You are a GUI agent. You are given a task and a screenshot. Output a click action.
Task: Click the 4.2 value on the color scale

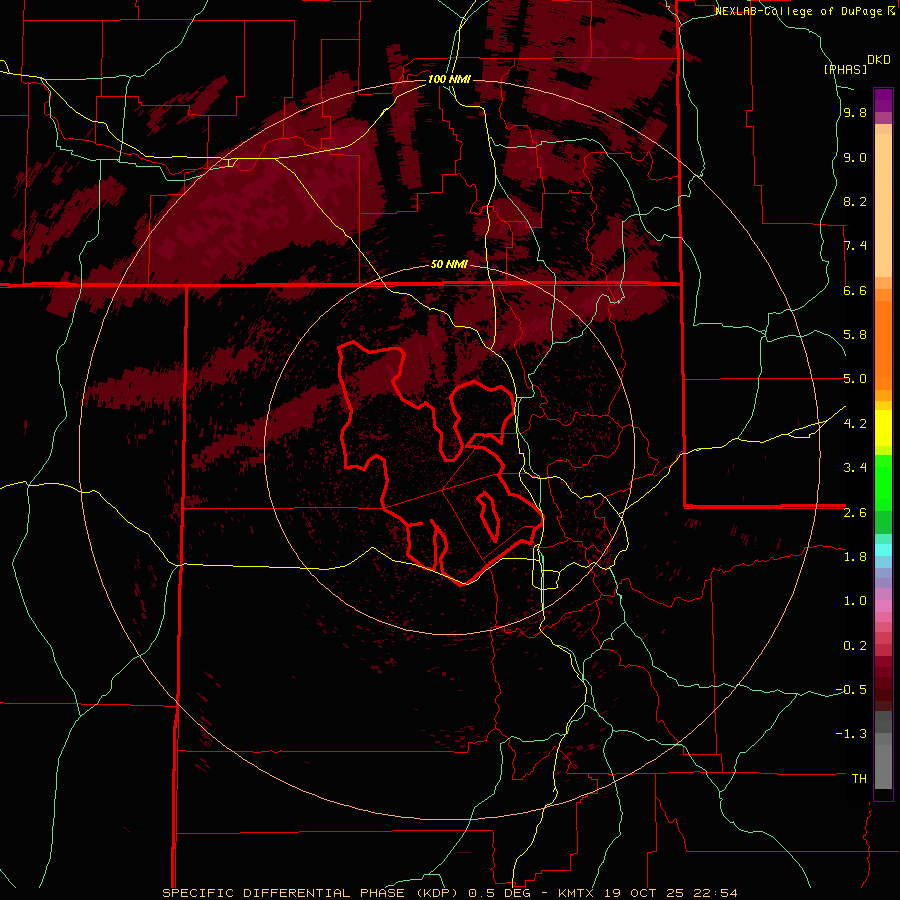(x=855, y=424)
